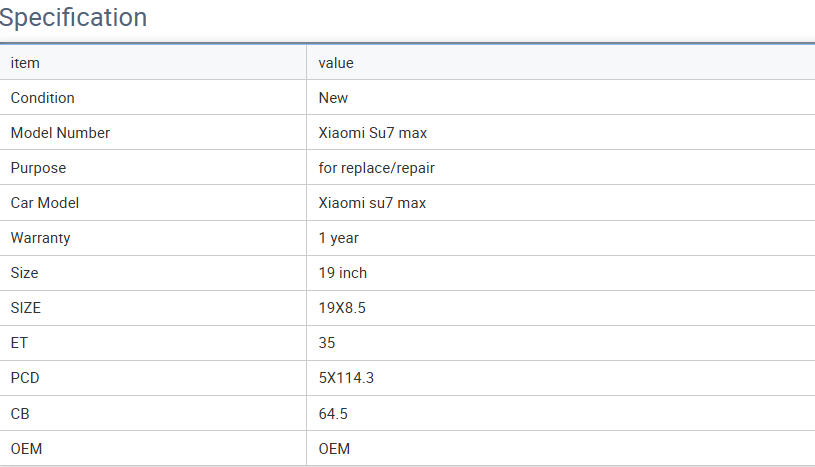
Task: Select the ET row label
Action: coord(19,343)
